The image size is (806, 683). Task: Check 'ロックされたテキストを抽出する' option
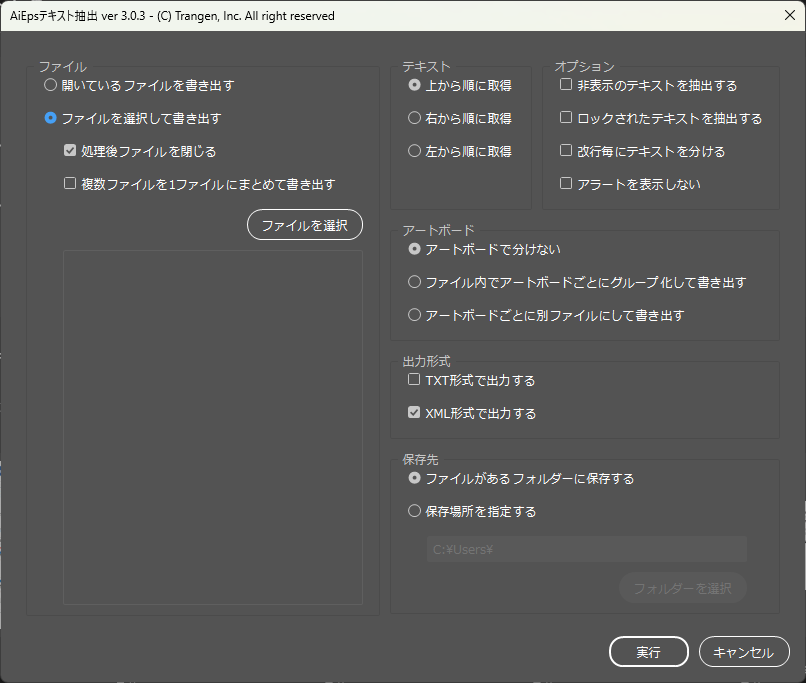tap(566, 117)
